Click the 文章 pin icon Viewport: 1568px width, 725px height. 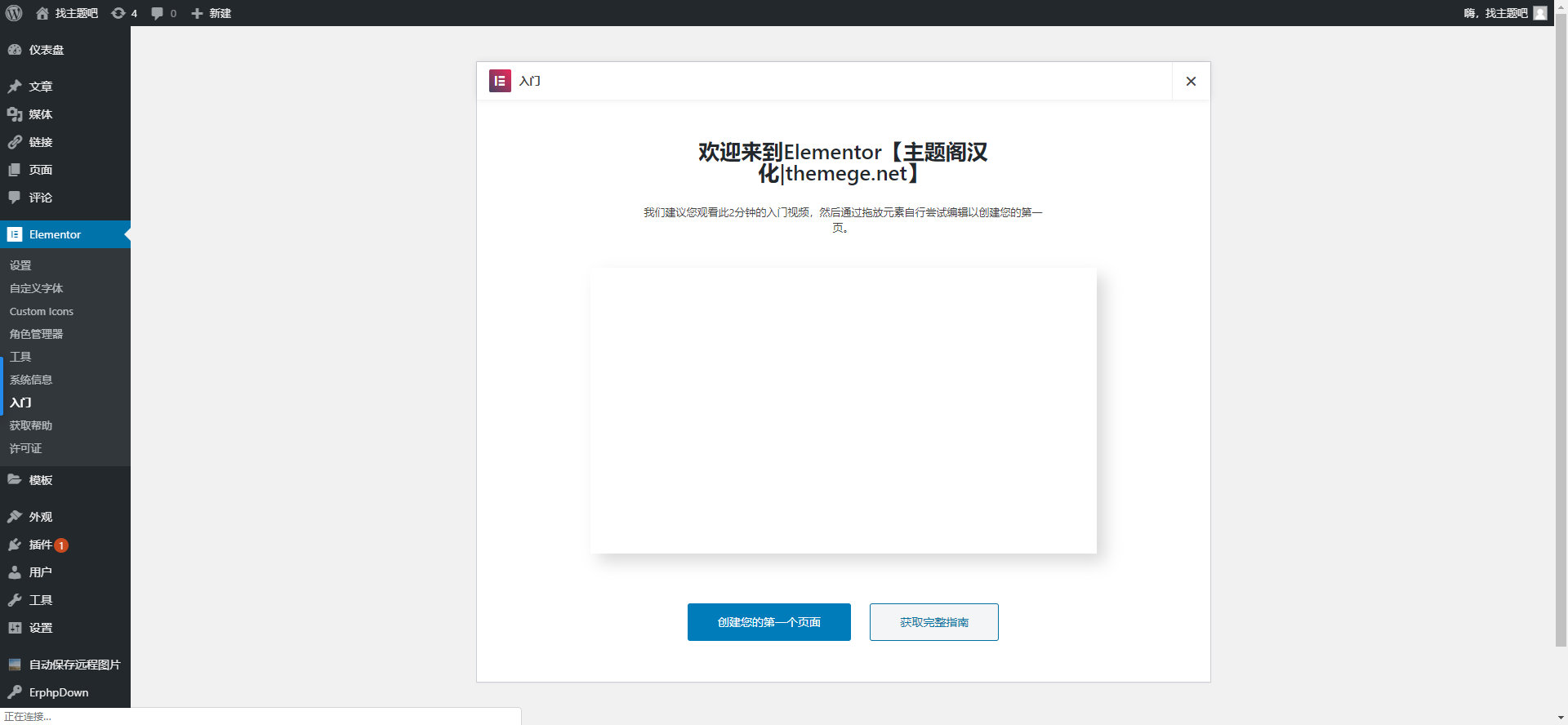coord(15,87)
